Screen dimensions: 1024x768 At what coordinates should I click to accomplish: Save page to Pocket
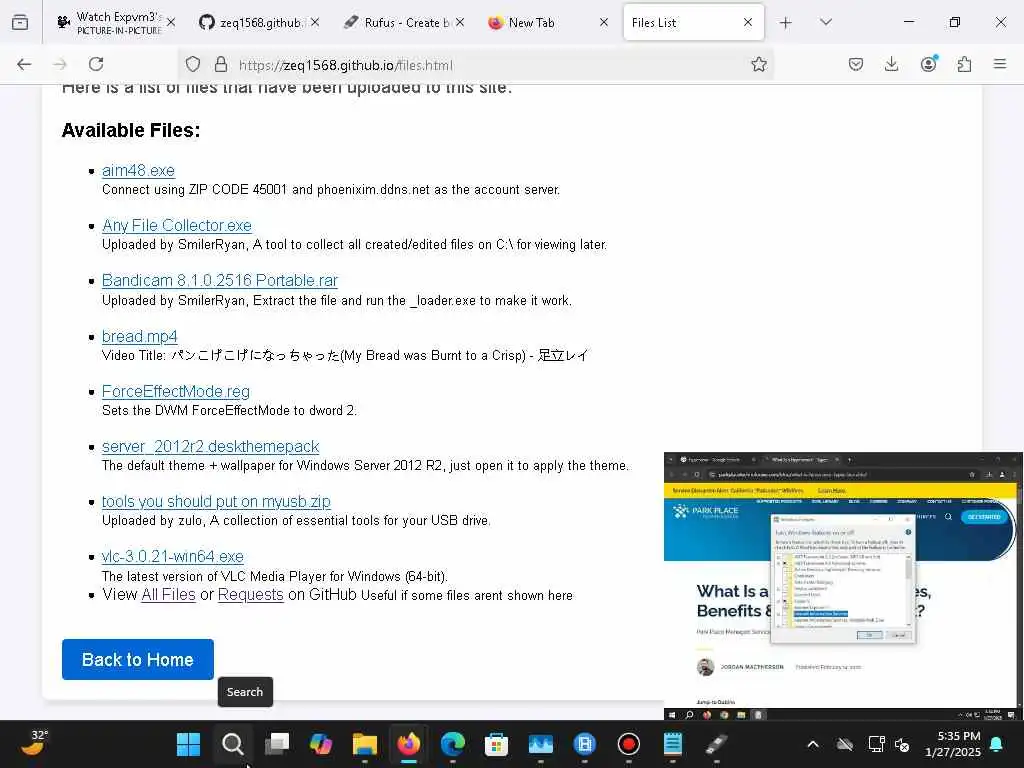(x=856, y=64)
